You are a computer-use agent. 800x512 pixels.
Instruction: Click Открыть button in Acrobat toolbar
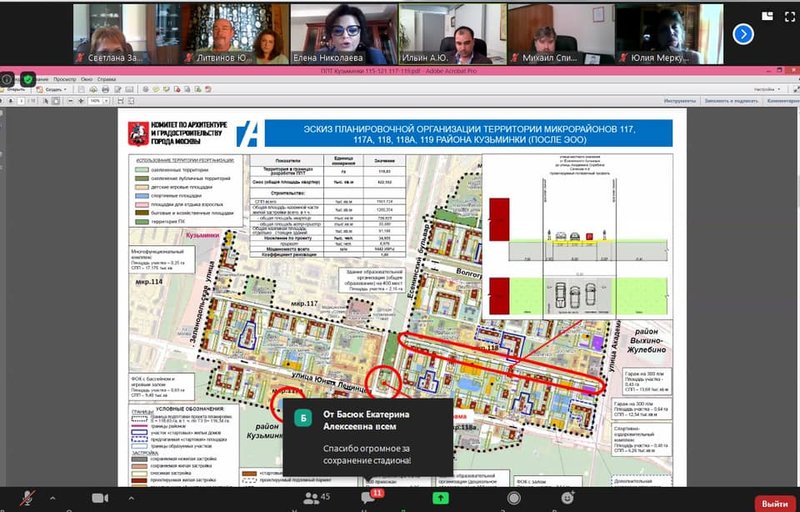coord(13,89)
